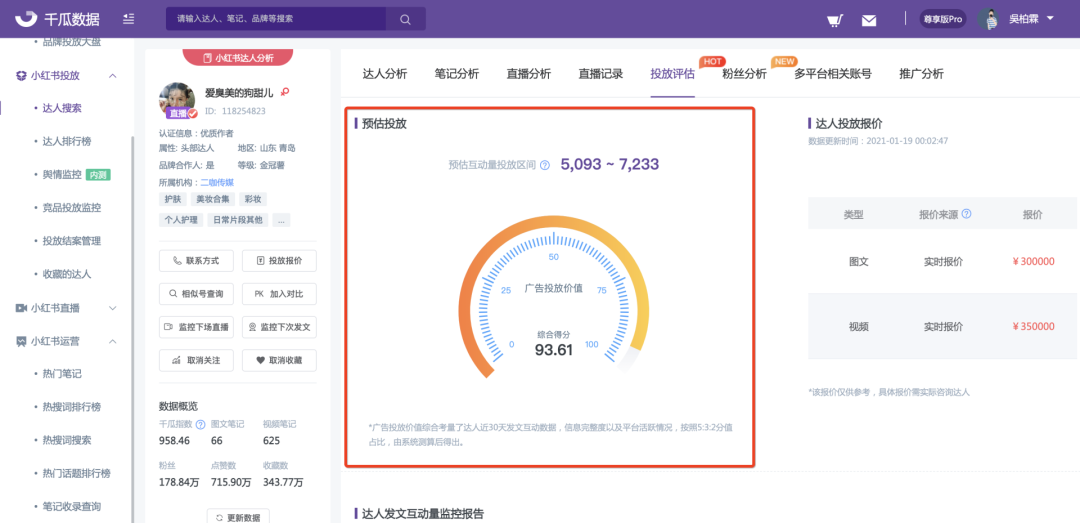Click the 更新数据 refresh button

238,517
